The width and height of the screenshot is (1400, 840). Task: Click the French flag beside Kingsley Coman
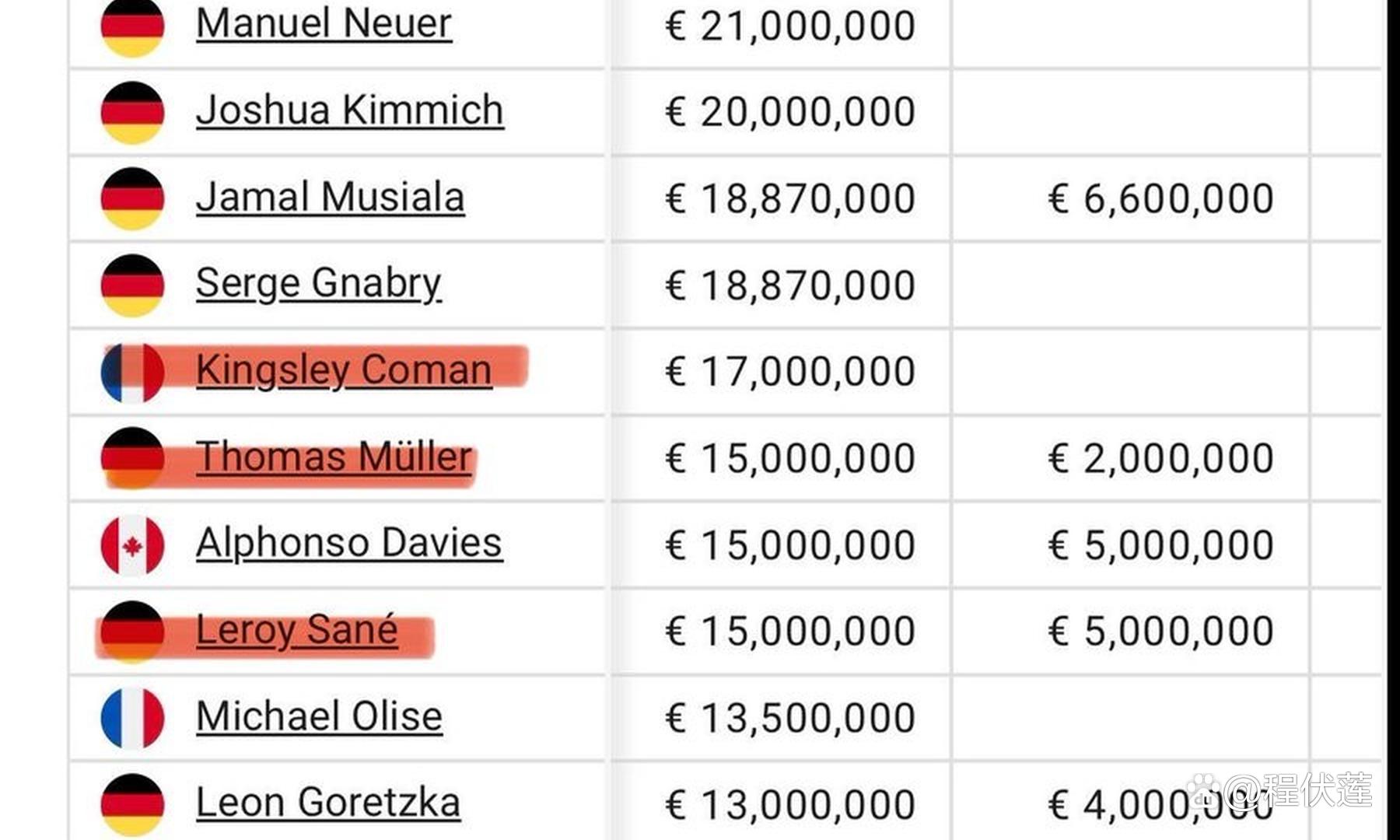[x=132, y=373]
